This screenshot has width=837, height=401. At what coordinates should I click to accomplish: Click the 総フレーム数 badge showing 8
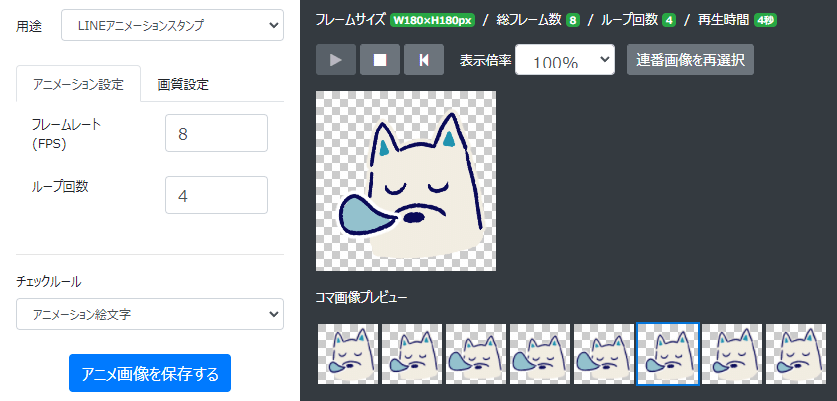coord(573,21)
